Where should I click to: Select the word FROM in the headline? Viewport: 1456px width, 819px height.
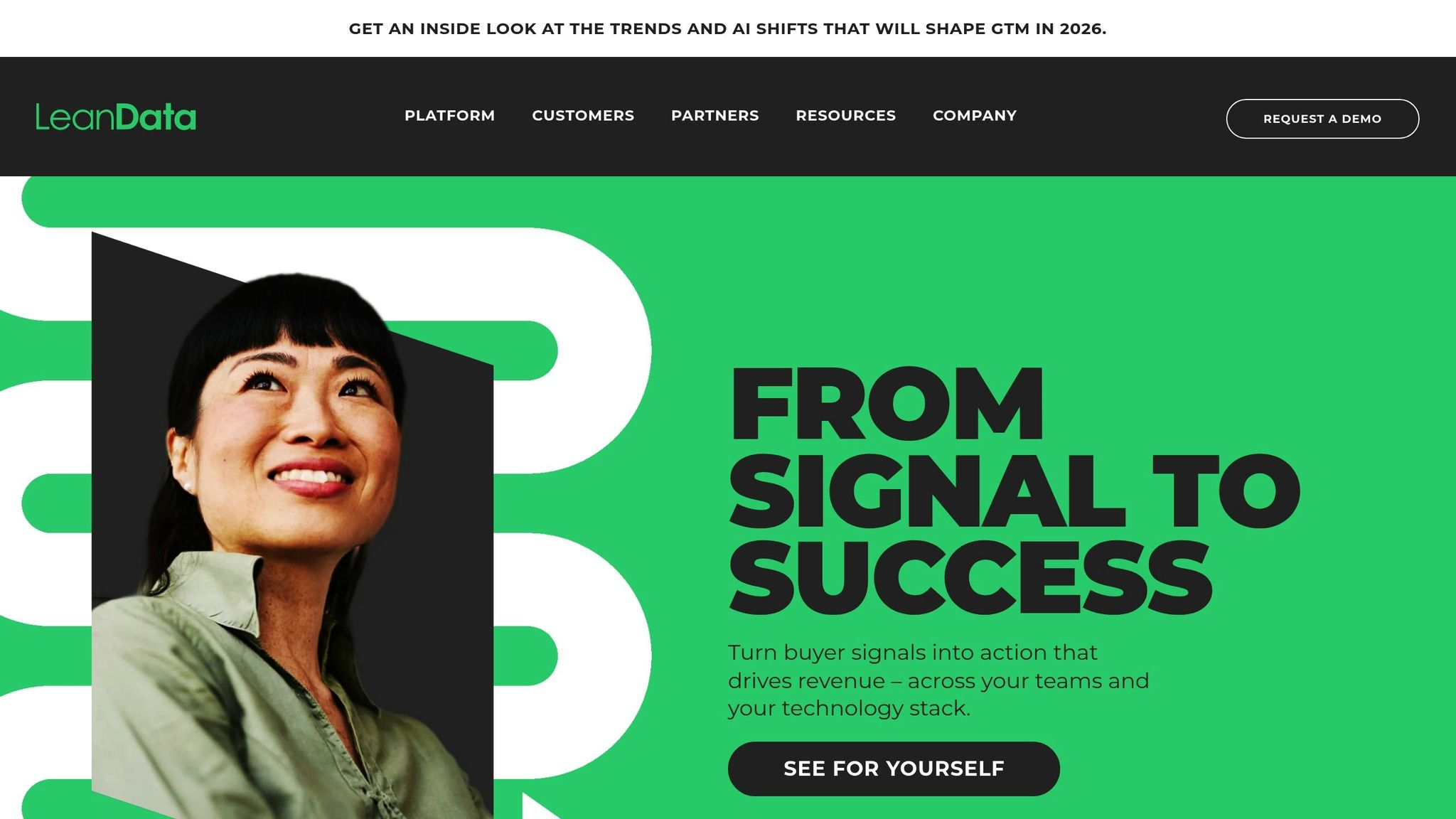point(887,404)
